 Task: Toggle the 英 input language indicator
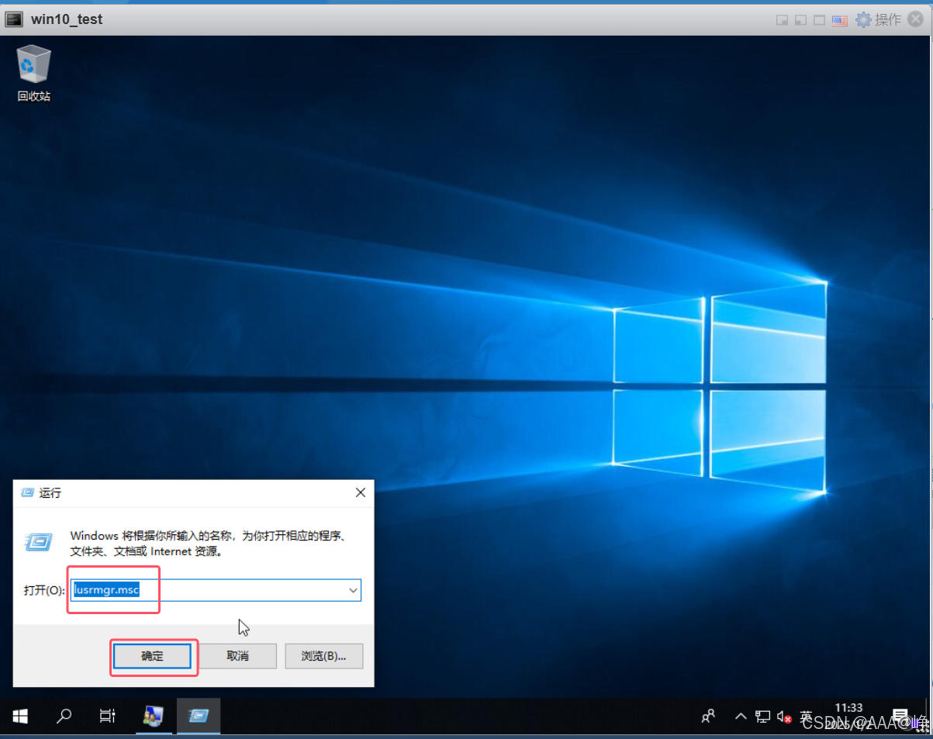[806, 715]
